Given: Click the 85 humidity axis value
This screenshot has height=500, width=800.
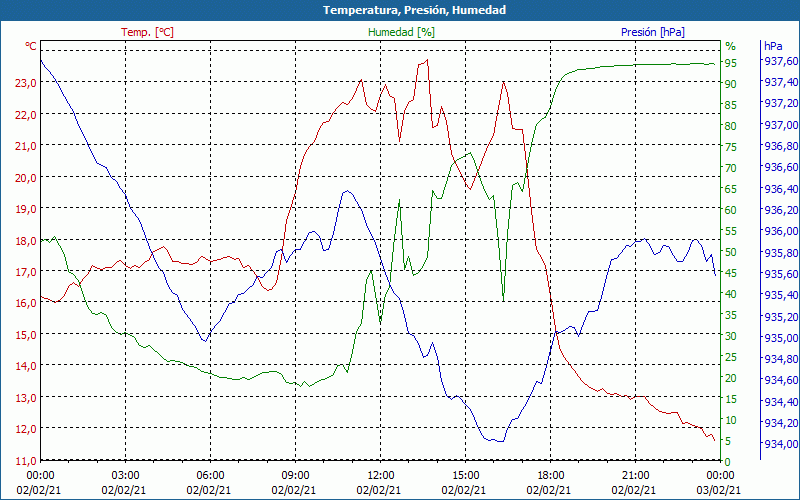Looking at the screenshot, I should (731, 105).
